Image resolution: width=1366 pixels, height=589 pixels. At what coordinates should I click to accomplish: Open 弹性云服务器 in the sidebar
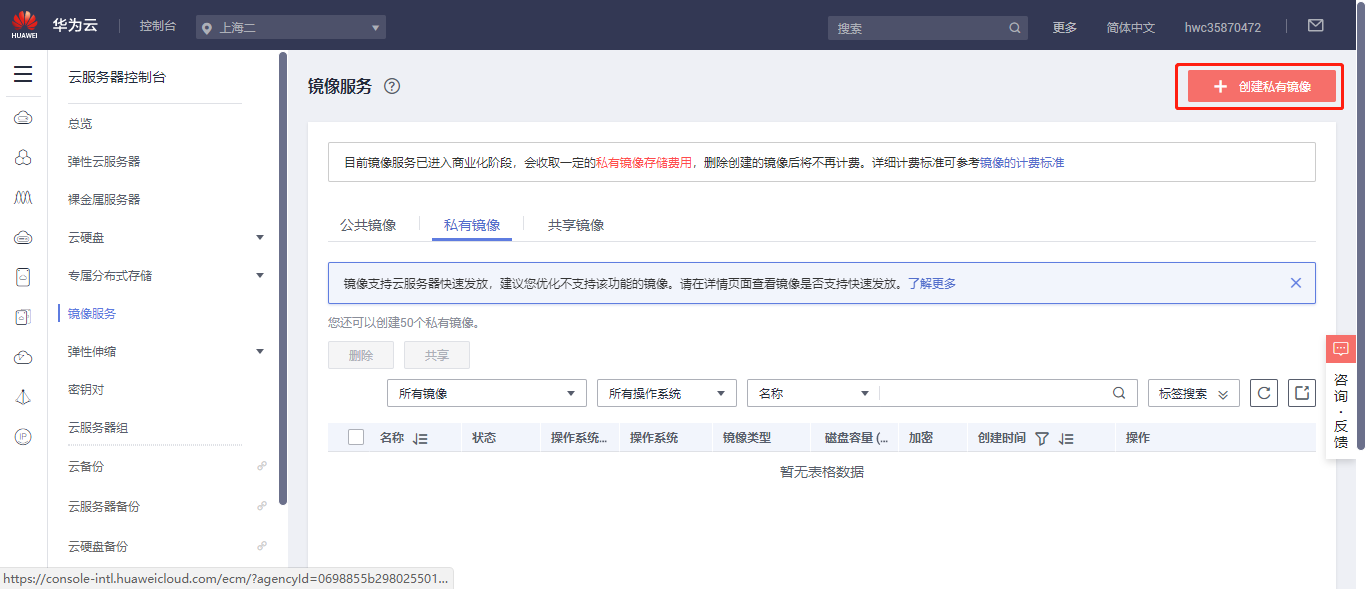pyautogui.click(x=104, y=161)
